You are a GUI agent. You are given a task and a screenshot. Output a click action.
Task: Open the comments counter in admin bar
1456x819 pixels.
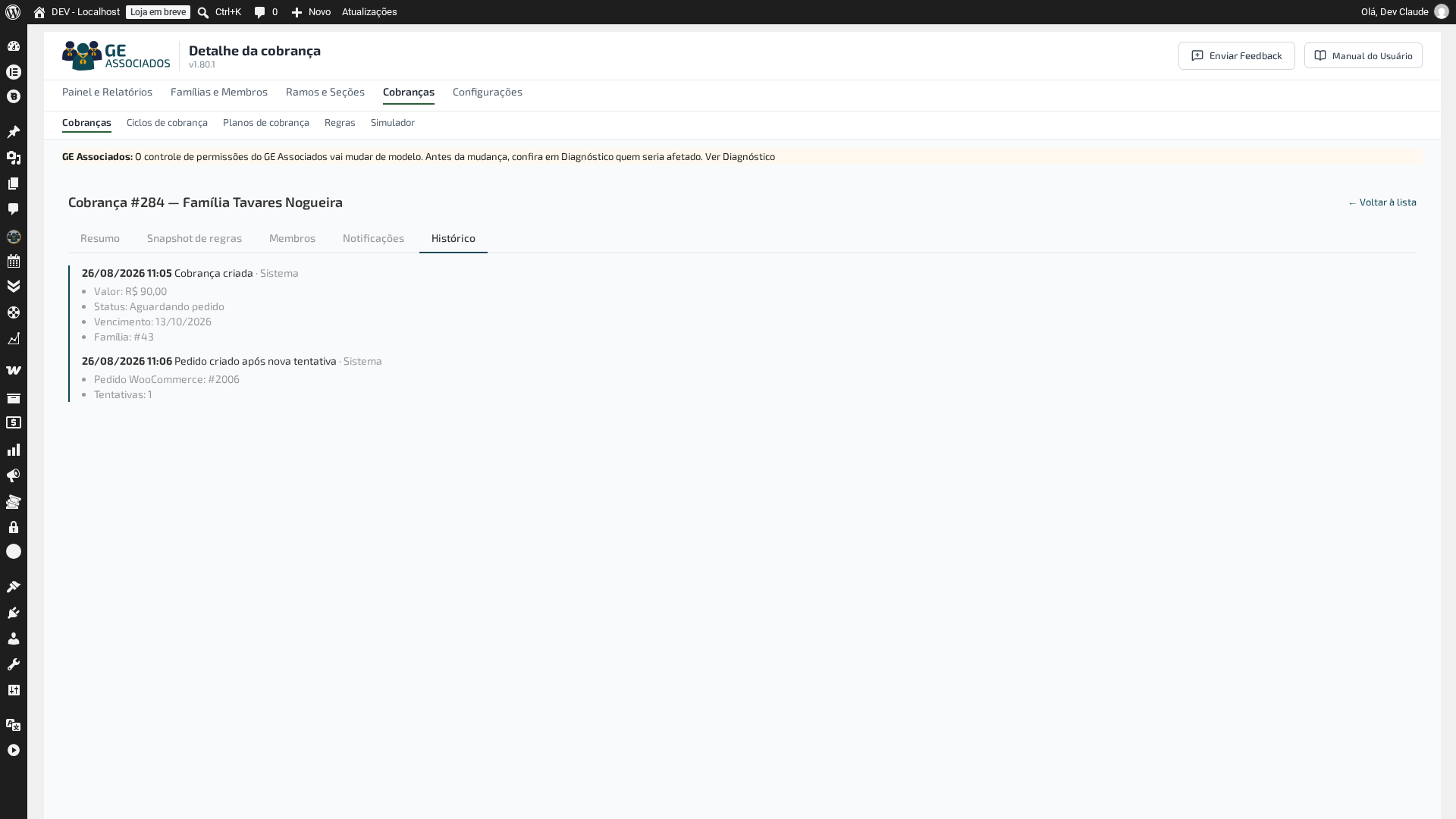[266, 12]
